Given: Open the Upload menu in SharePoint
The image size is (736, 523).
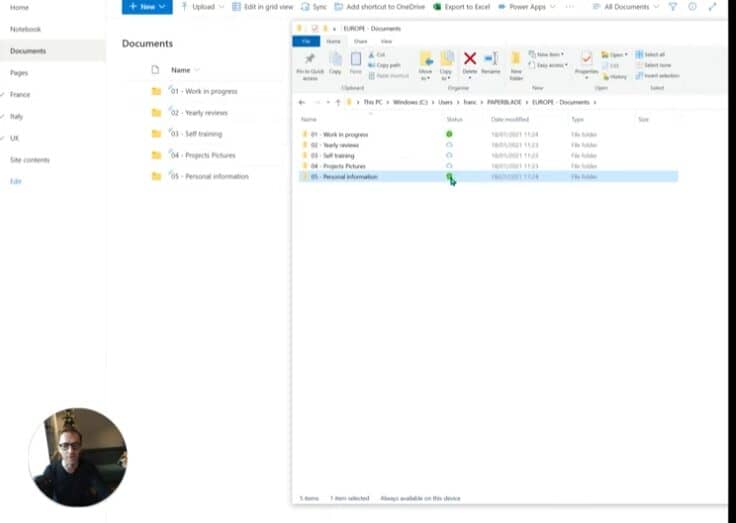Looking at the screenshot, I should pyautogui.click(x=202, y=7).
